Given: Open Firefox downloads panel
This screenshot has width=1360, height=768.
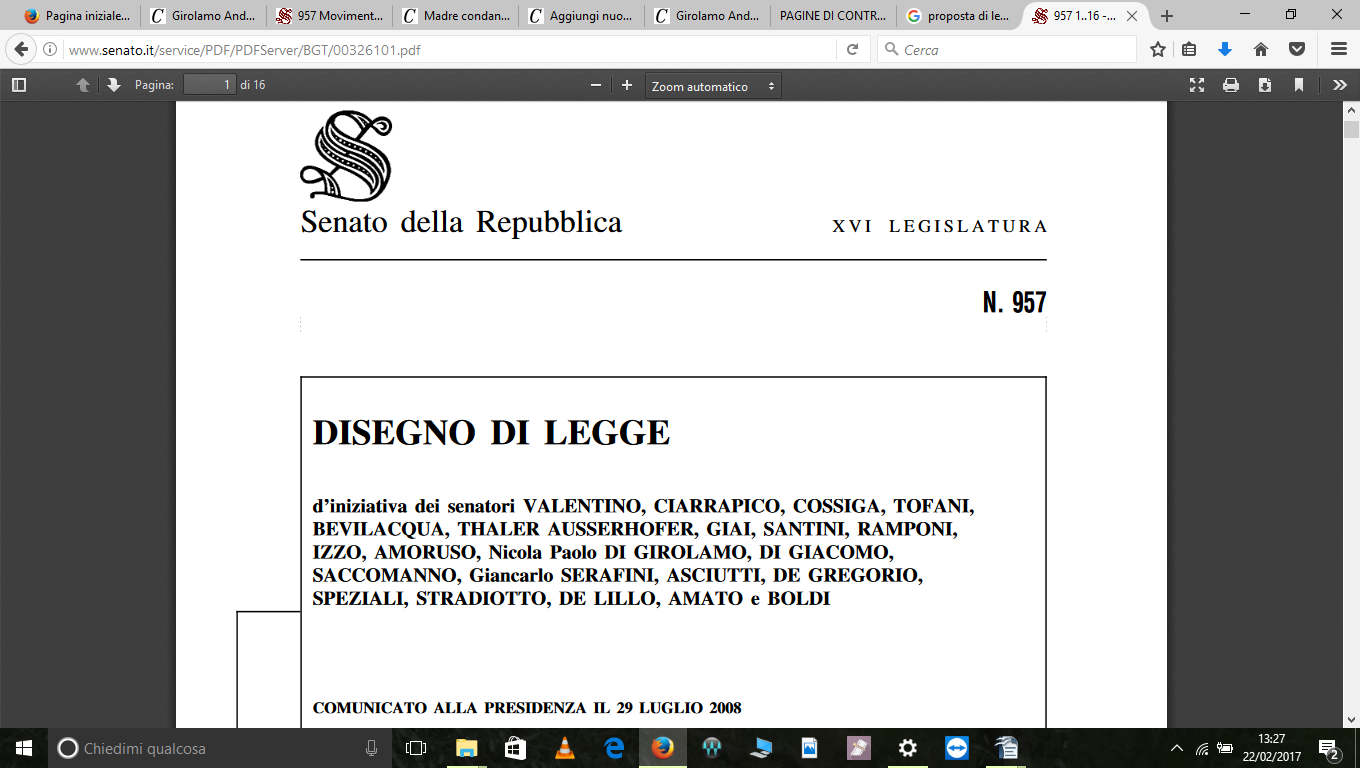Looking at the screenshot, I should [x=1225, y=49].
